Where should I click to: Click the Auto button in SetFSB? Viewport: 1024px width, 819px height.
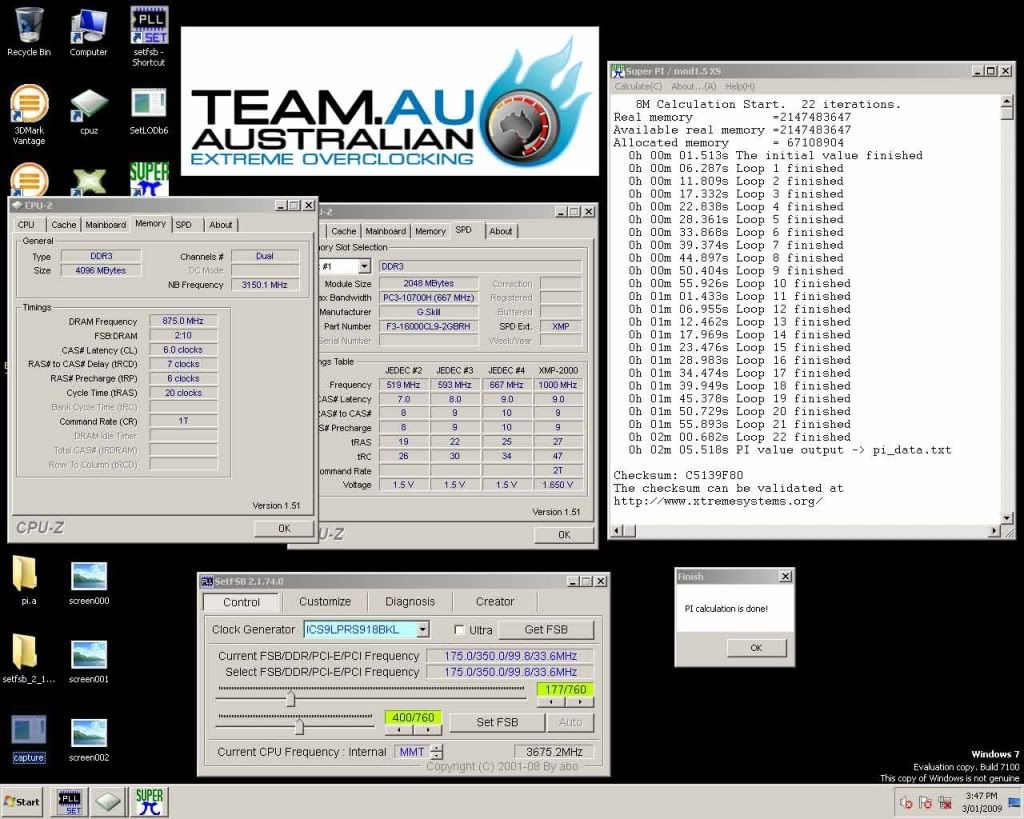click(x=570, y=722)
